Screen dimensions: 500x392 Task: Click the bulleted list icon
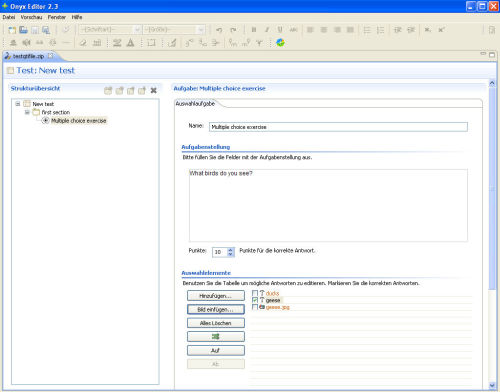pyautogui.click(x=367, y=30)
